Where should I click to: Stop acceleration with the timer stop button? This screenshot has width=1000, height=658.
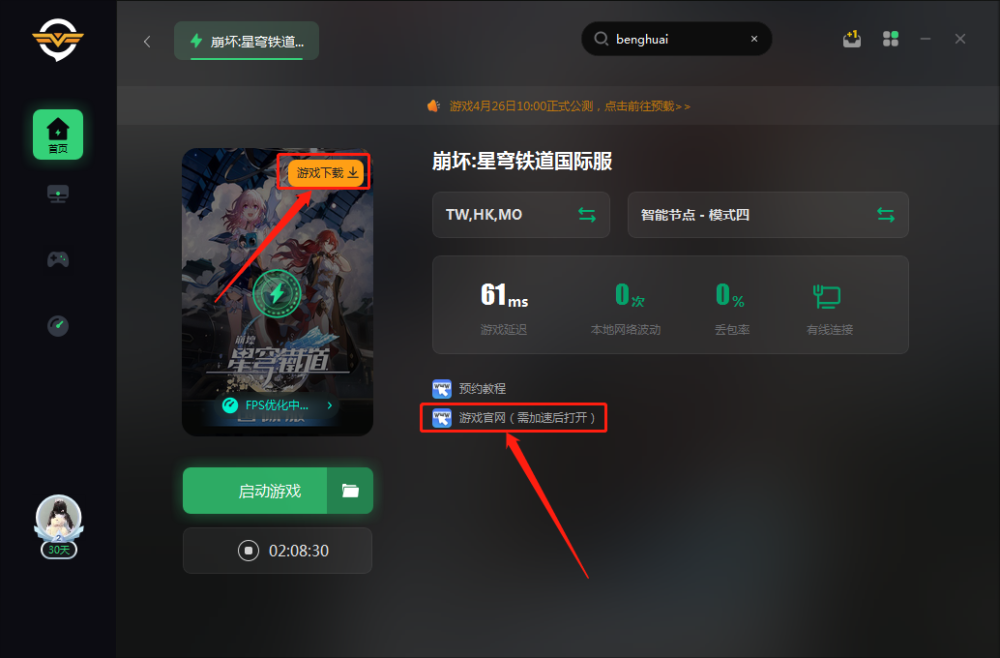[249, 550]
